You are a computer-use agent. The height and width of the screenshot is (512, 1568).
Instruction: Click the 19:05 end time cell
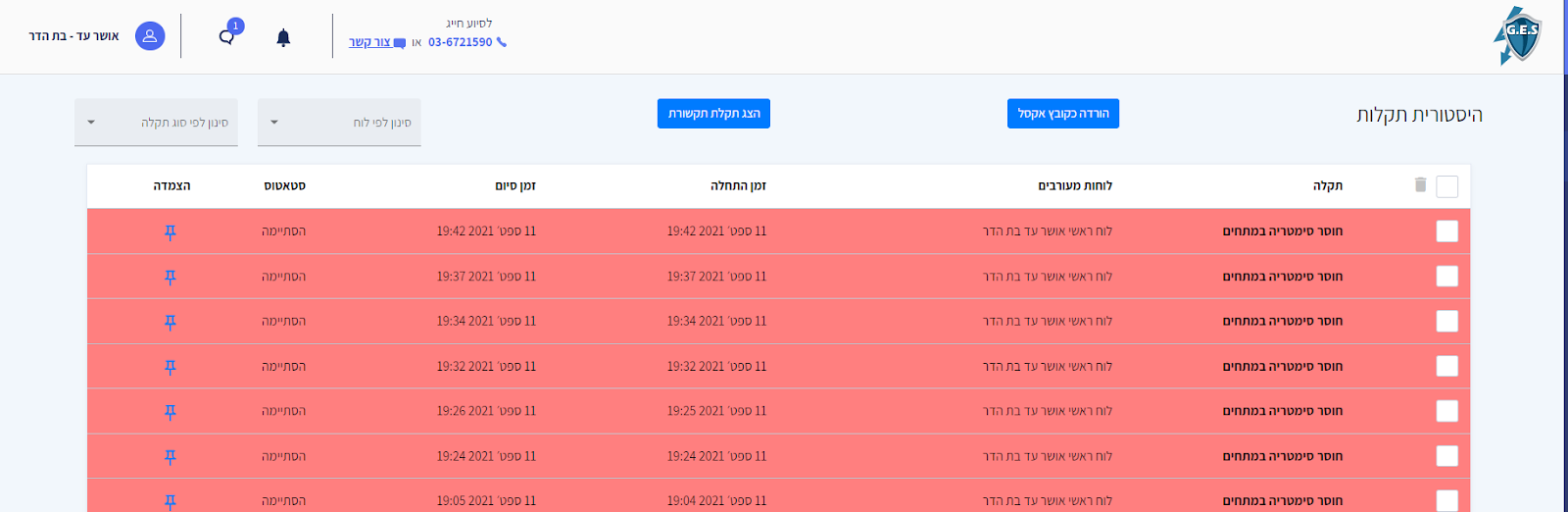(x=486, y=500)
